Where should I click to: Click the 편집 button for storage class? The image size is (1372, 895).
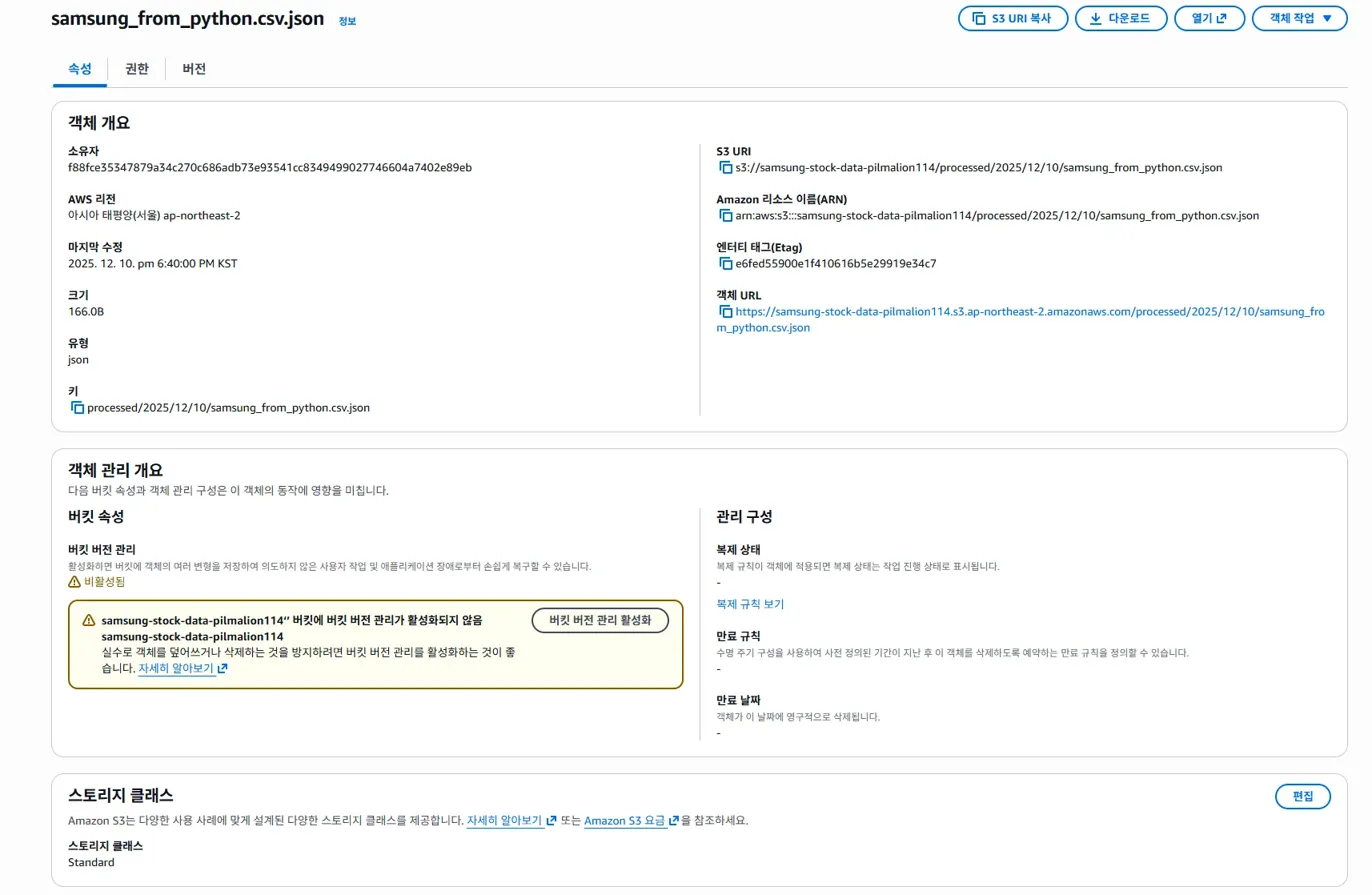1303,797
